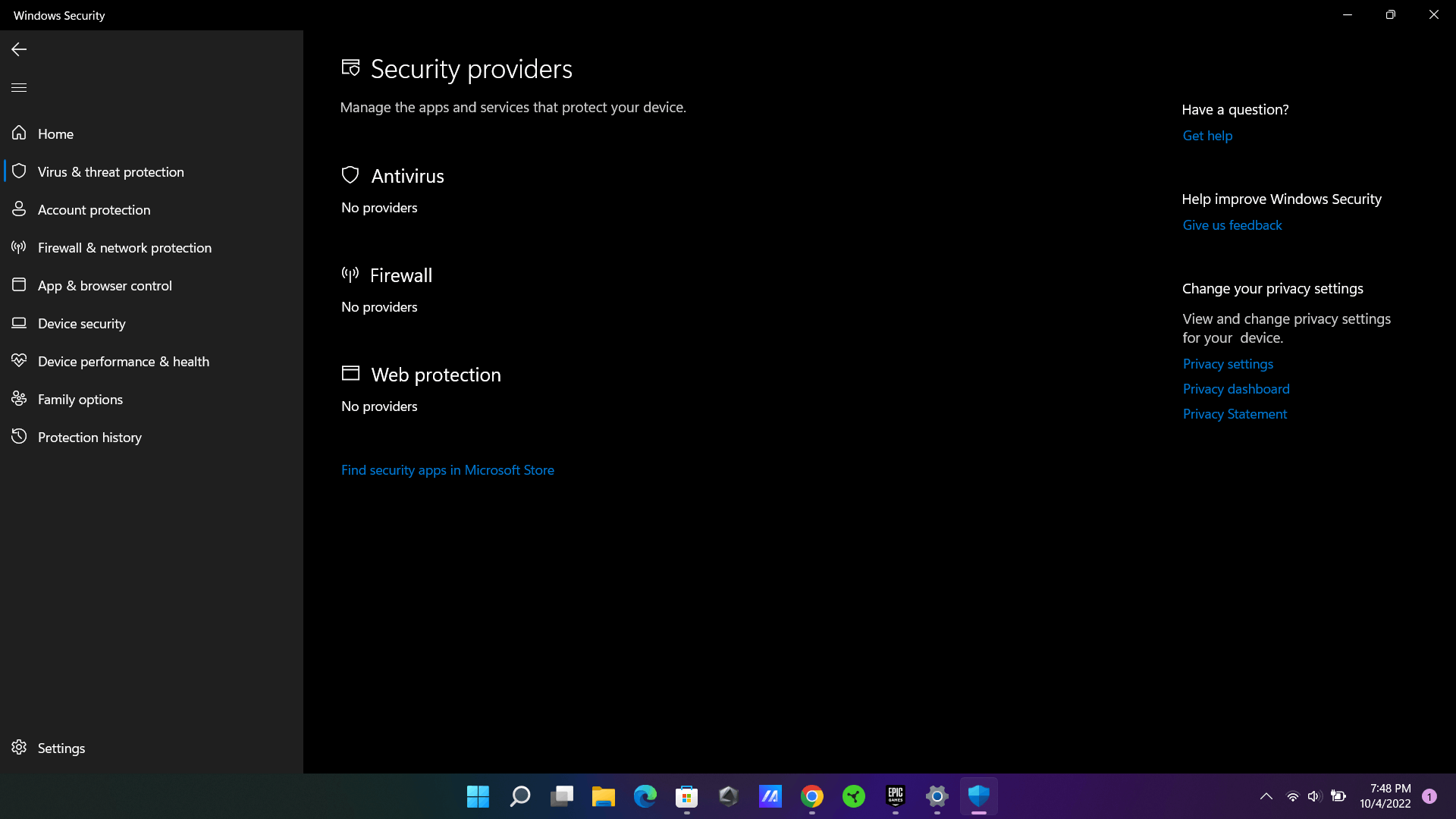Click the Get help link
The image size is (1456, 819).
(1207, 136)
